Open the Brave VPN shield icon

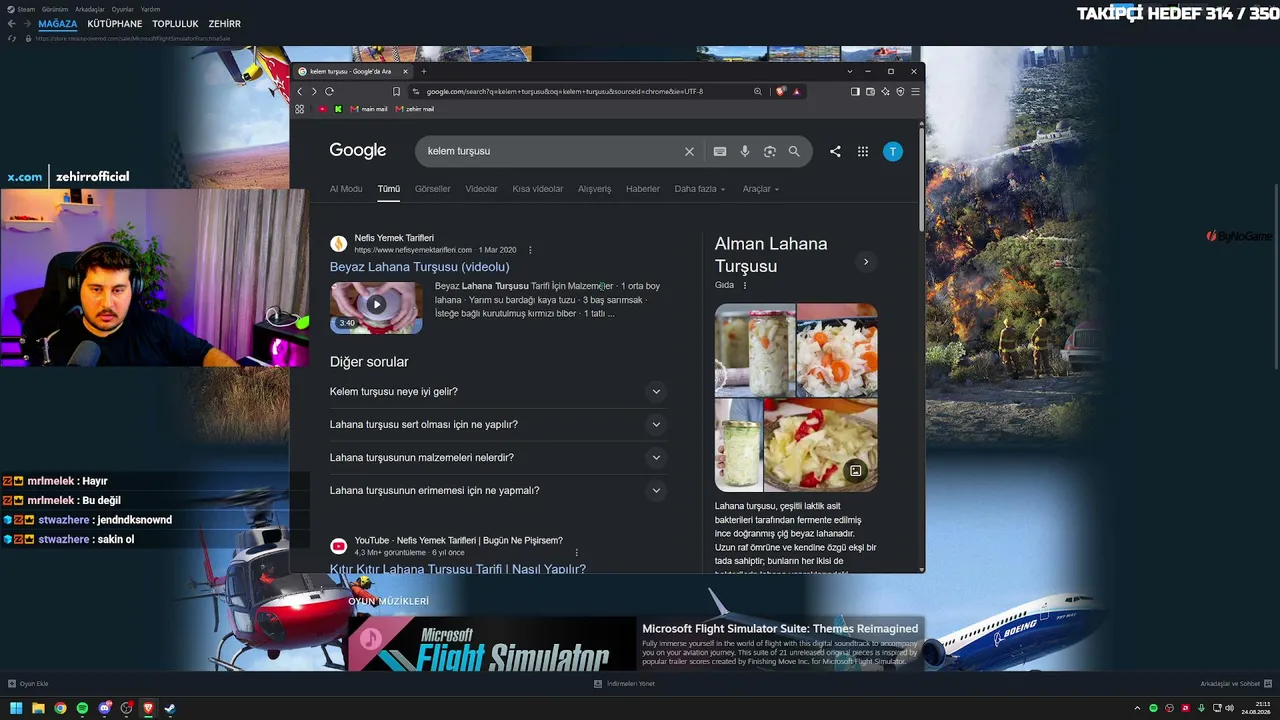(900, 91)
